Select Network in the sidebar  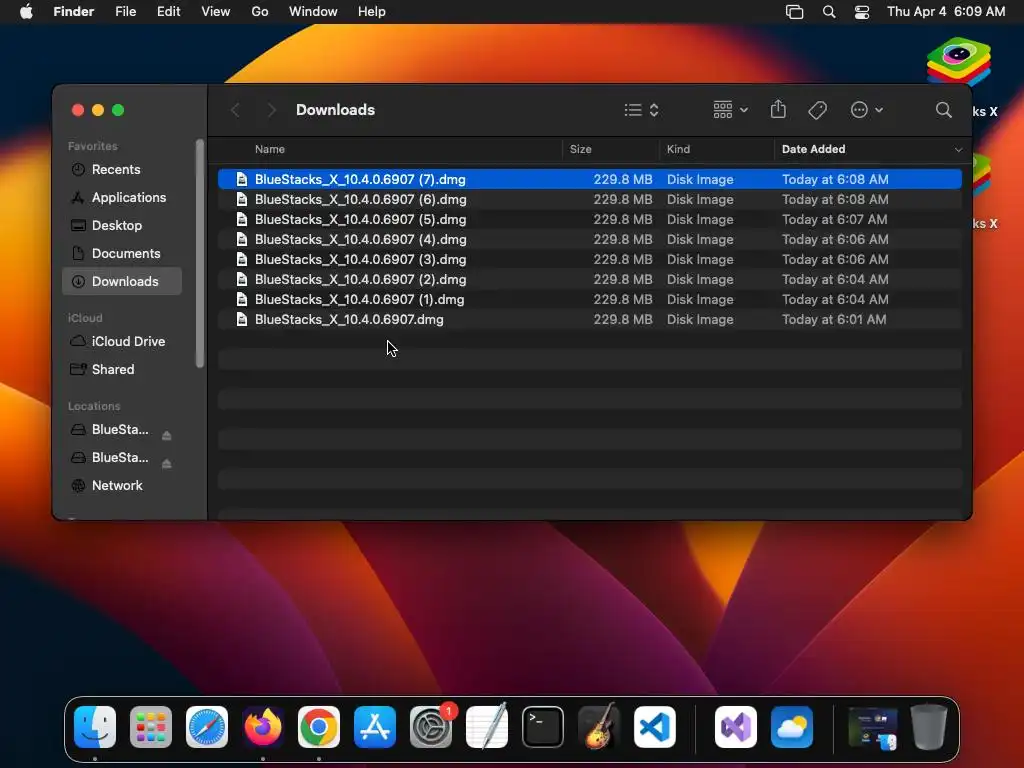pos(121,486)
